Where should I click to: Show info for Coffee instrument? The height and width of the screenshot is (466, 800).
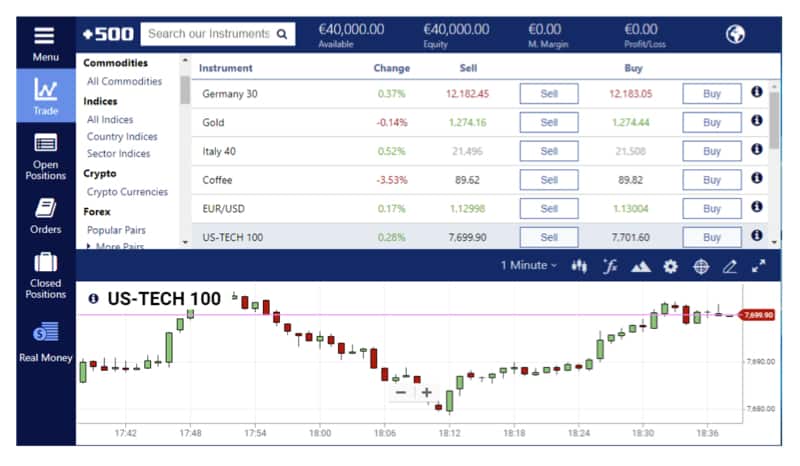tap(757, 178)
